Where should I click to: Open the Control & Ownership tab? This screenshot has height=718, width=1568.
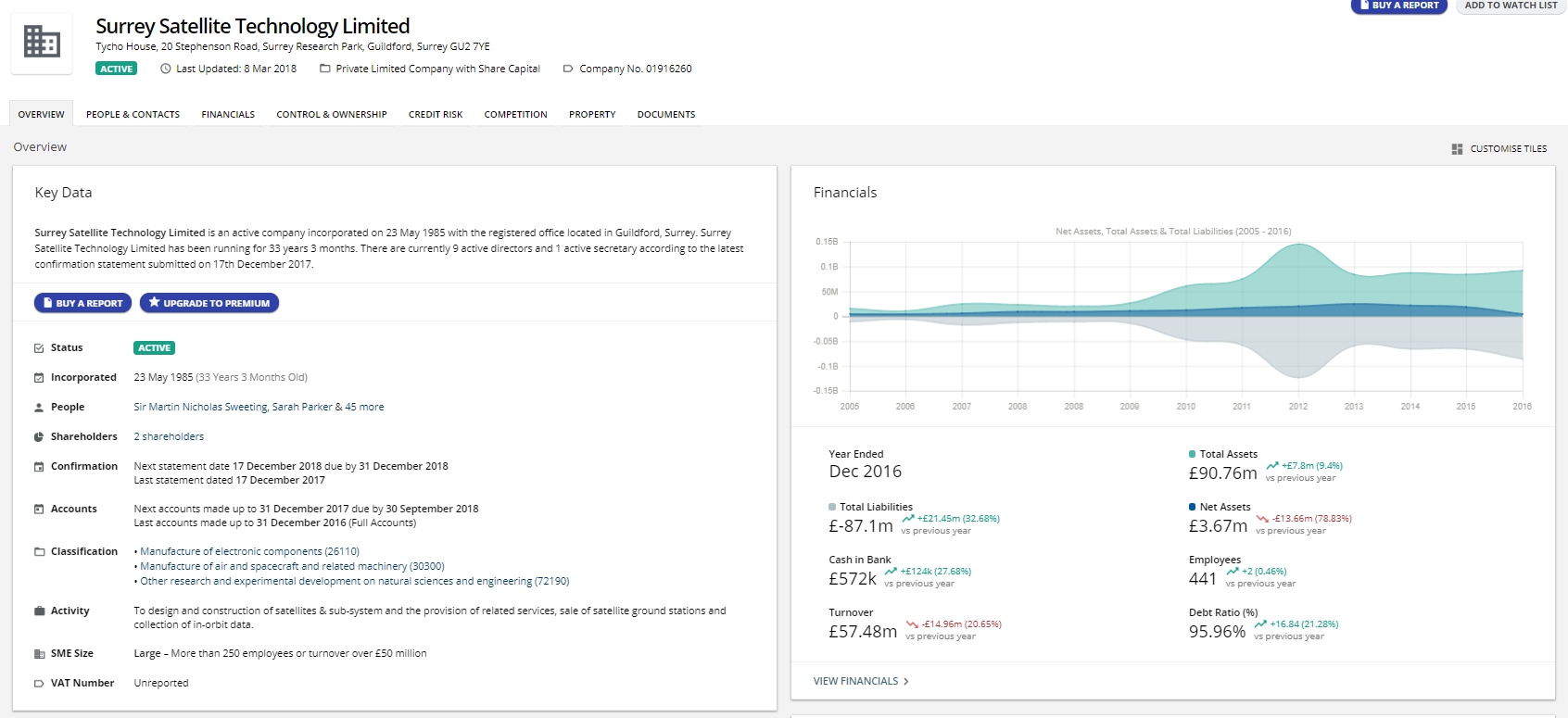(332, 115)
